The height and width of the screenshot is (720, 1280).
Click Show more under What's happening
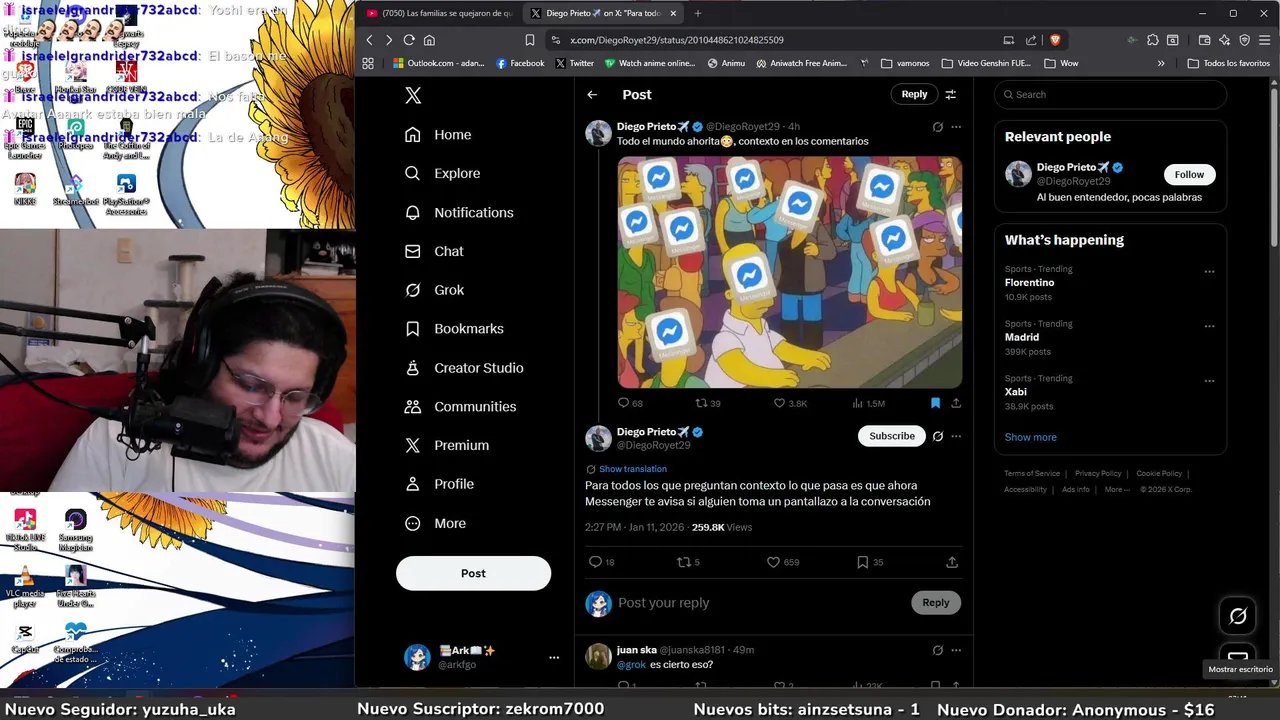pyautogui.click(x=1030, y=437)
